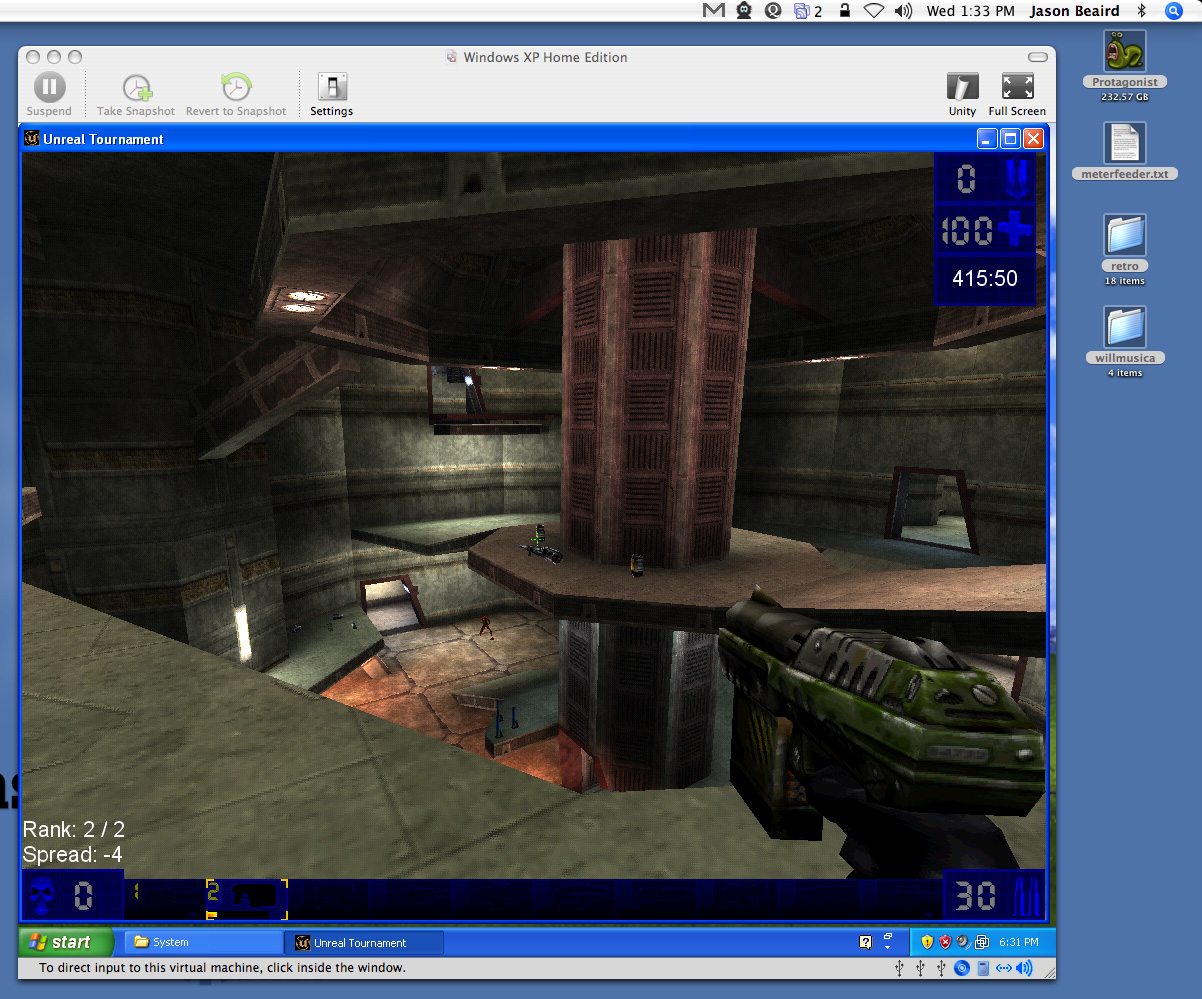Switch to Unity view
This screenshot has height=999, width=1202.
click(x=962, y=95)
